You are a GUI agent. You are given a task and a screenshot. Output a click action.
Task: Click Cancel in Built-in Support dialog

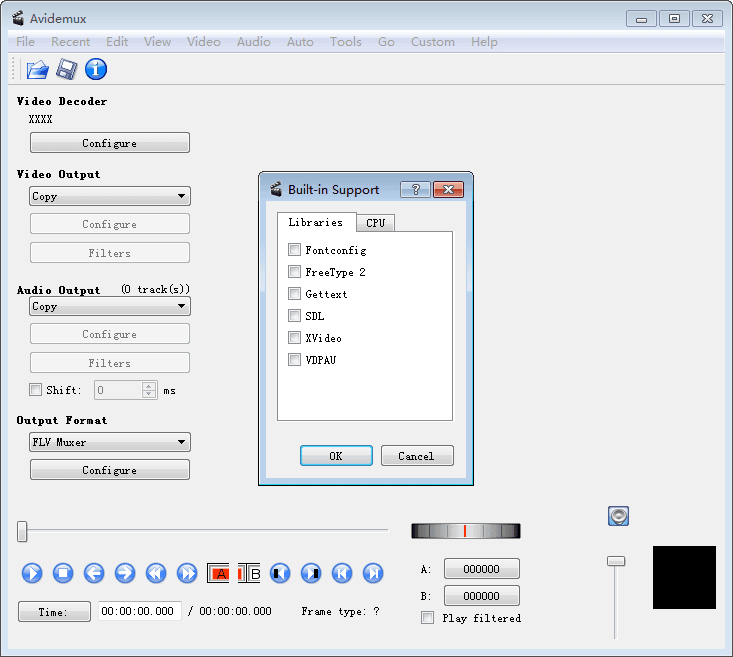pyautogui.click(x=417, y=455)
